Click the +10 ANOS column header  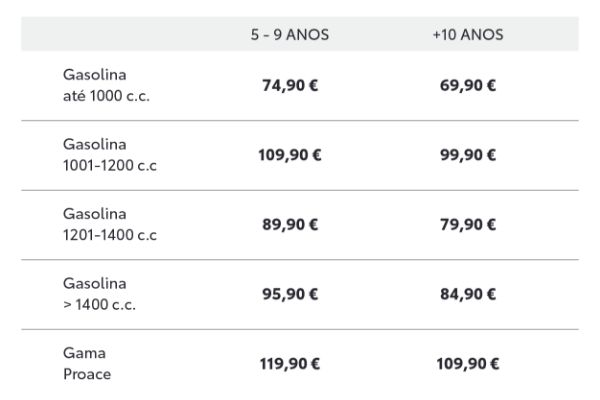[x=468, y=34]
